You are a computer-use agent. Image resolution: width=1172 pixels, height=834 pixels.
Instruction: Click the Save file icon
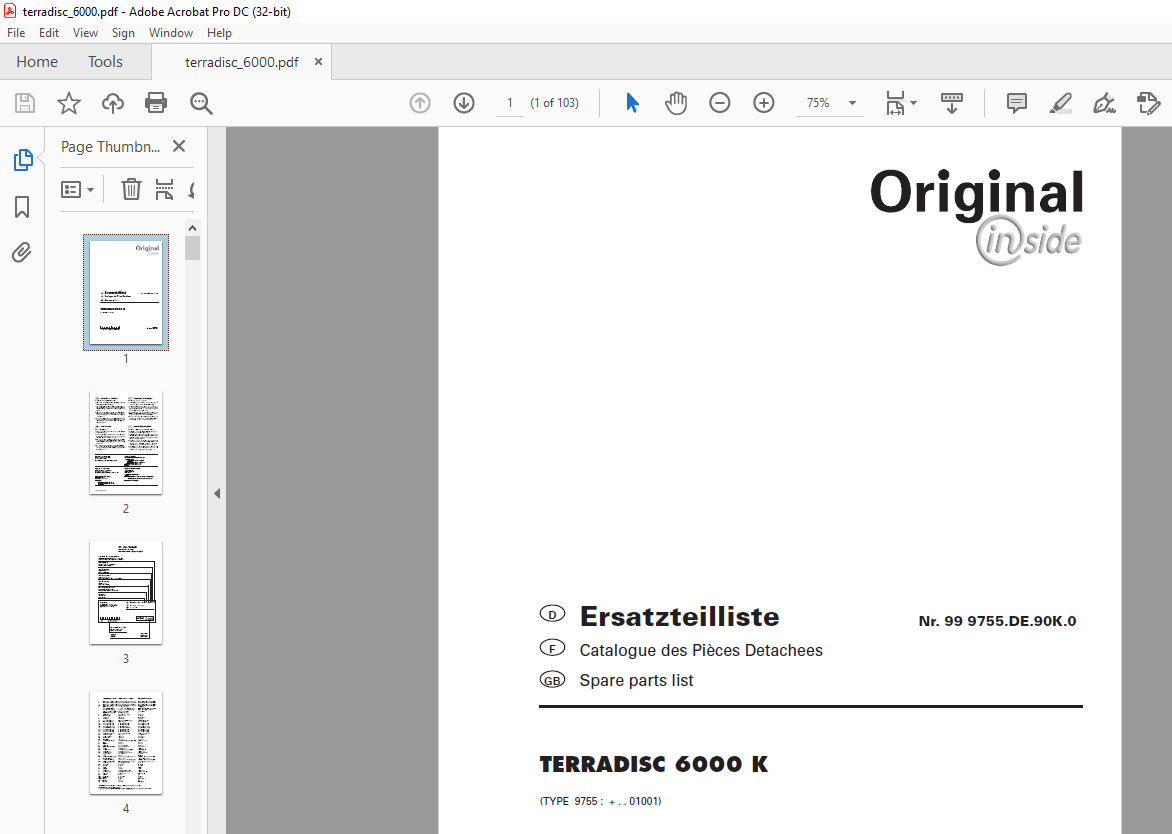[25, 103]
